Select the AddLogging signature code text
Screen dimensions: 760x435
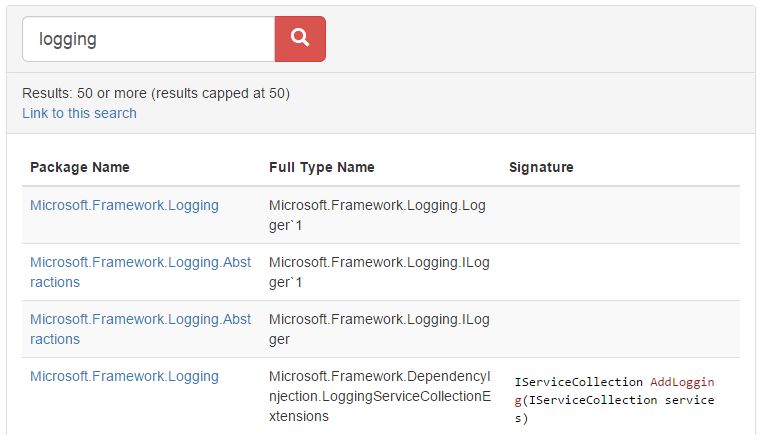(x=614, y=400)
